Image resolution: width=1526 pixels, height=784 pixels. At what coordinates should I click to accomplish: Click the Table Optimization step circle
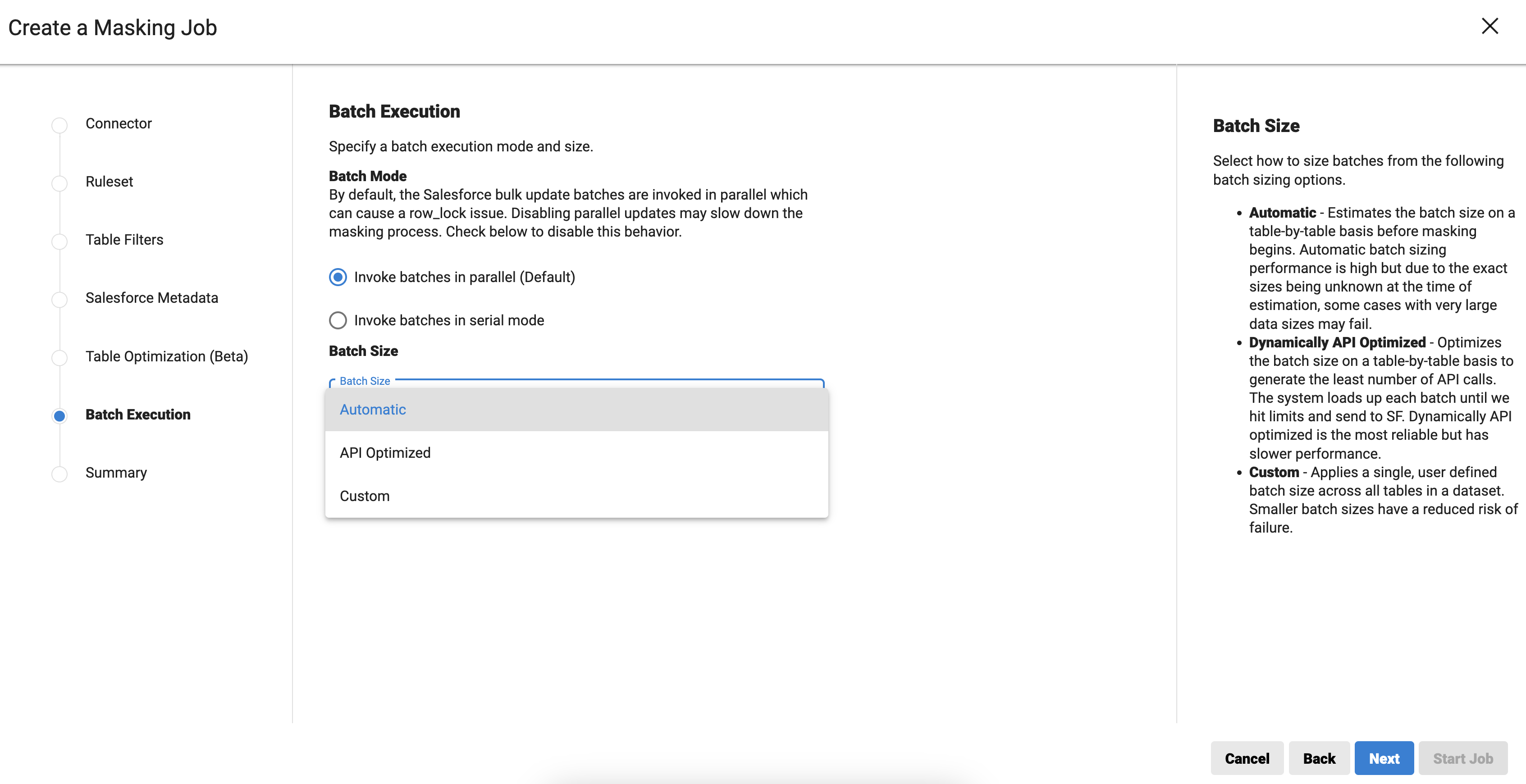click(x=59, y=358)
